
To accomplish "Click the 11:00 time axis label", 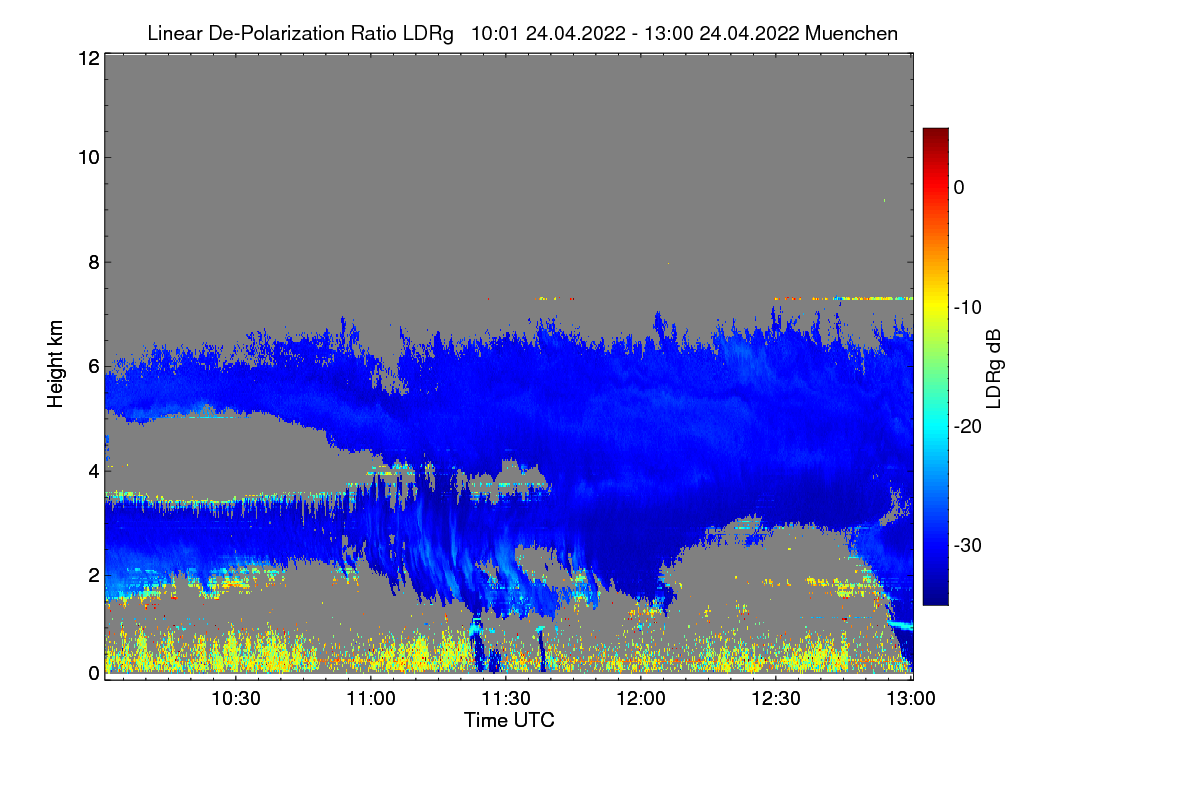I will pyautogui.click(x=371, y=698).
